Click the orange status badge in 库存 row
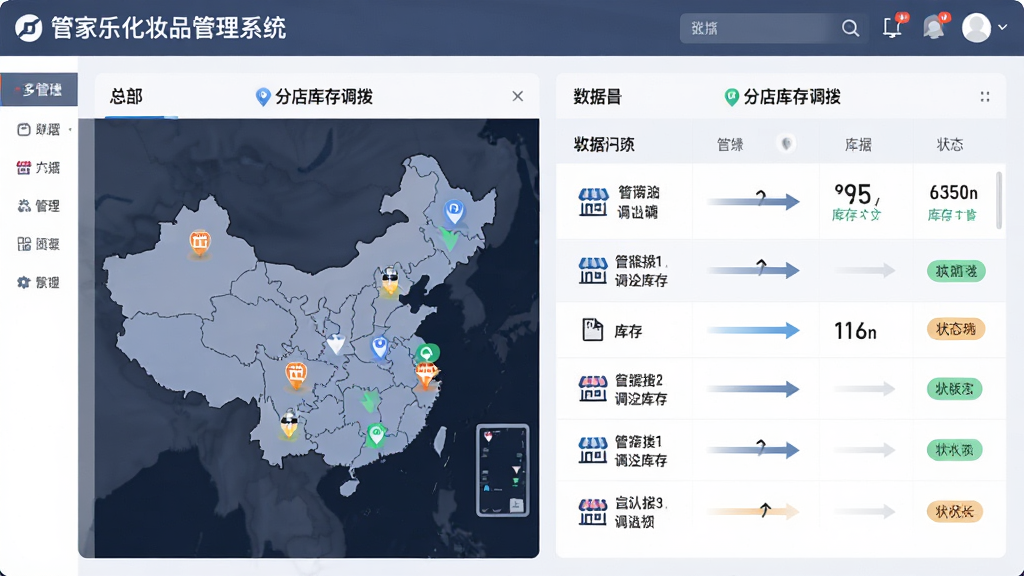1024x576 pixels. pos(955,329)
